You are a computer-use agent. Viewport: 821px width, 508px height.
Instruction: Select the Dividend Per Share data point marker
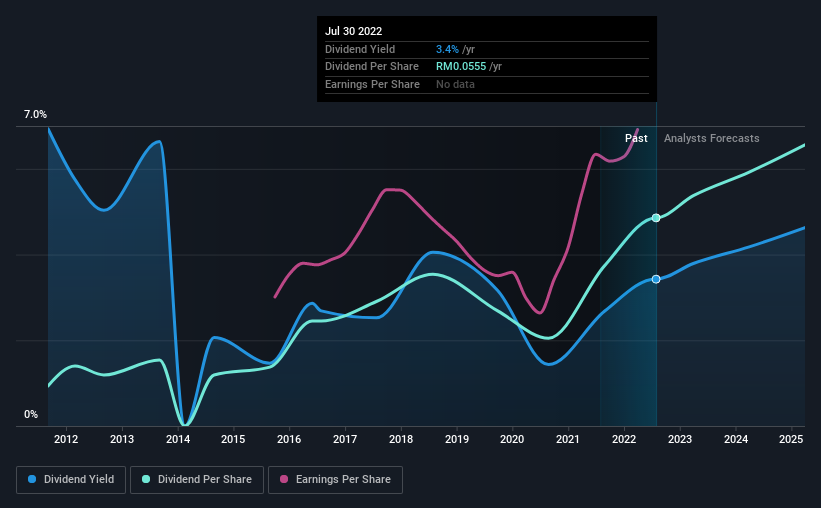coord(656,218)
